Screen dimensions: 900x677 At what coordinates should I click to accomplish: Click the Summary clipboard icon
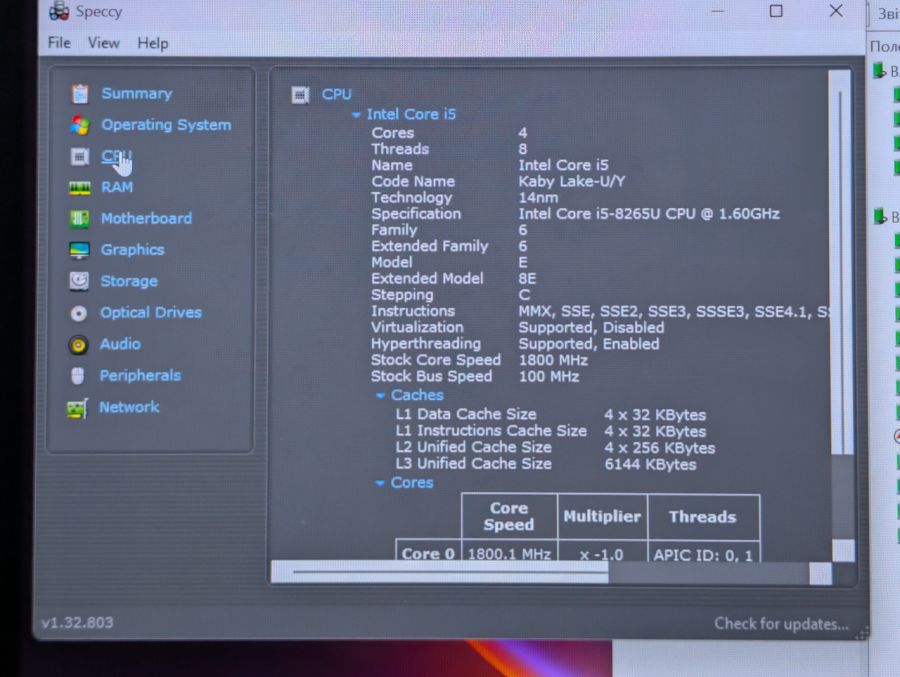pos(80,94)
